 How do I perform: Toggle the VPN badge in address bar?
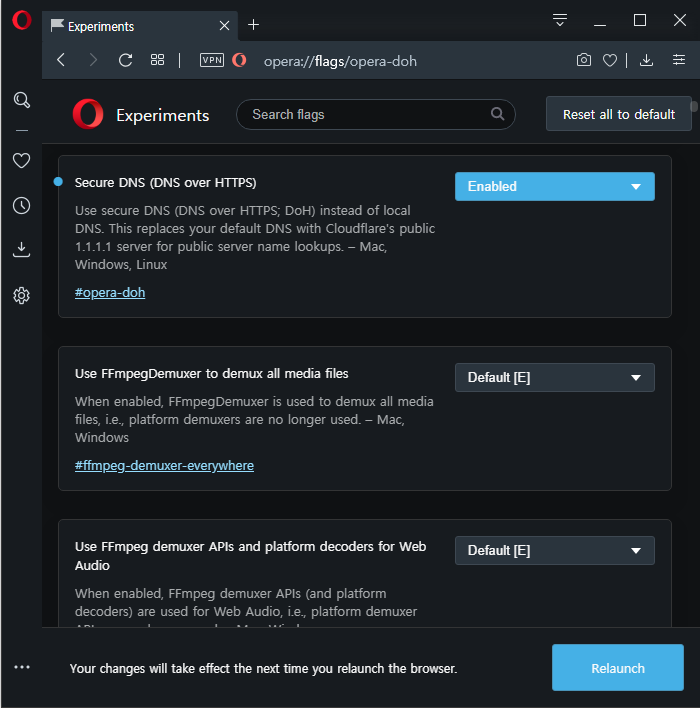[x=212, y=60]
